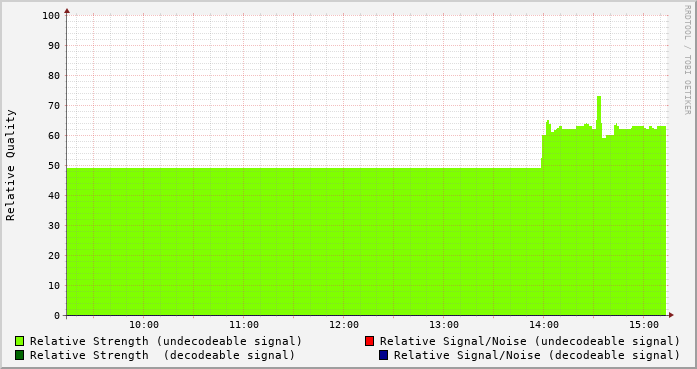Click the 14:00 time axis label

click(x=544, y=325)
